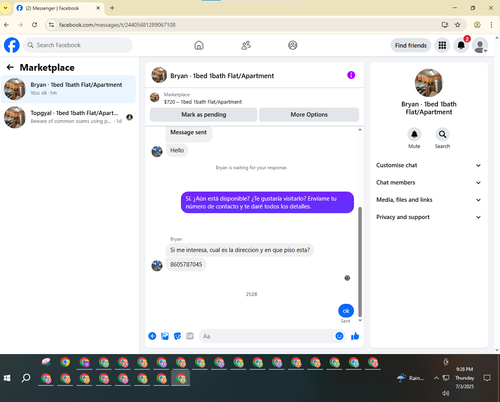Choose a GIF icon in composer
The height and width of the screenshot is (402, 500).
190,336
